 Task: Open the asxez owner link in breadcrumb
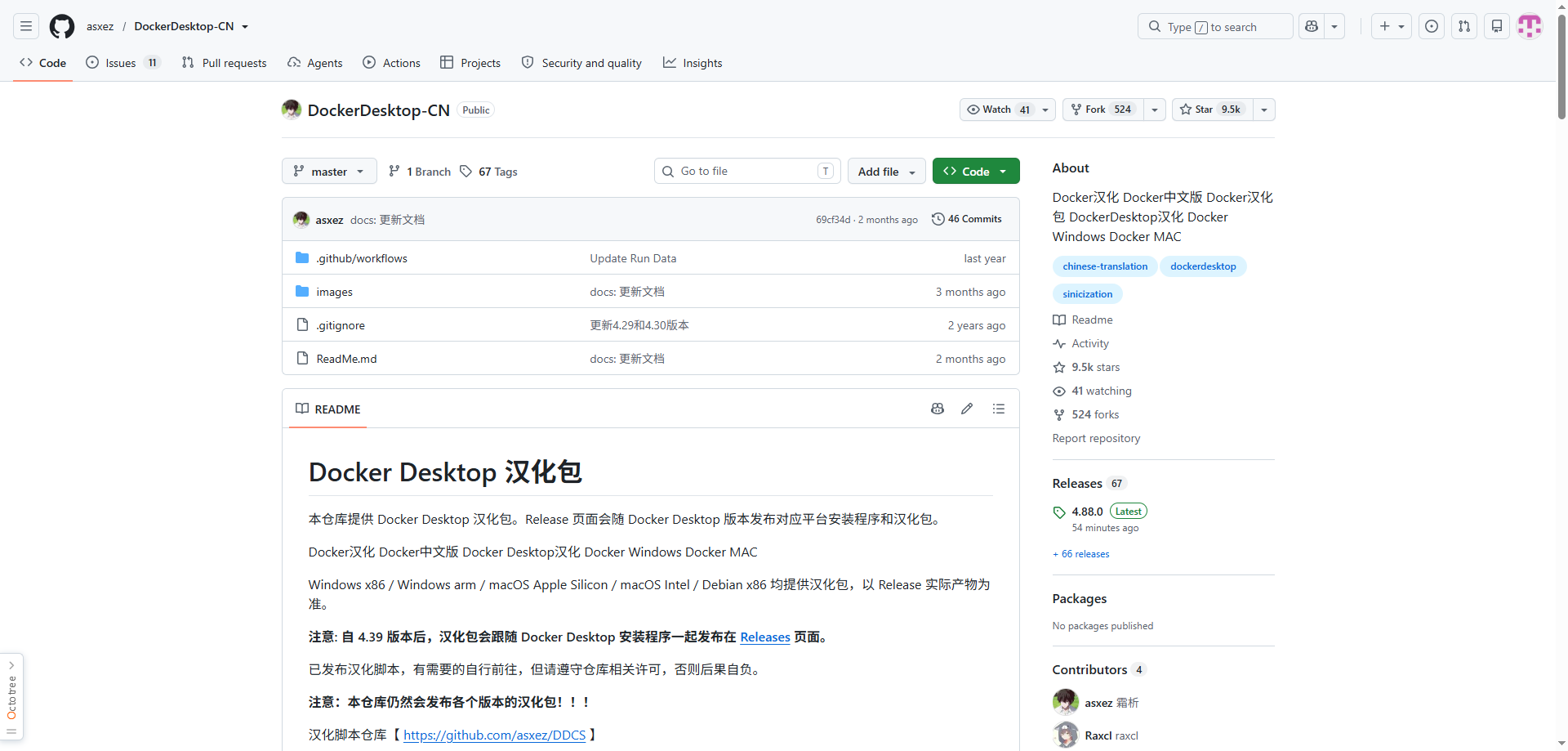coord(100,26)
